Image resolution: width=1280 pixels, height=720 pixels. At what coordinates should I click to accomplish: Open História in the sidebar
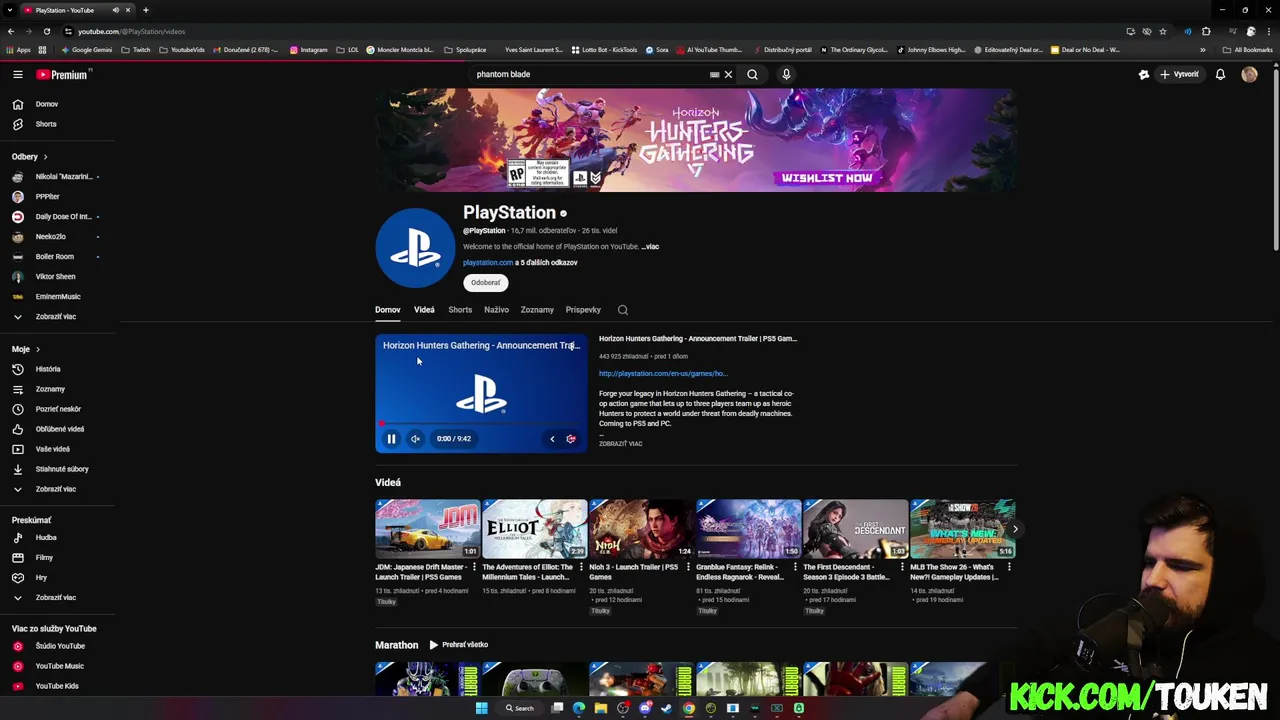[48, 369]
